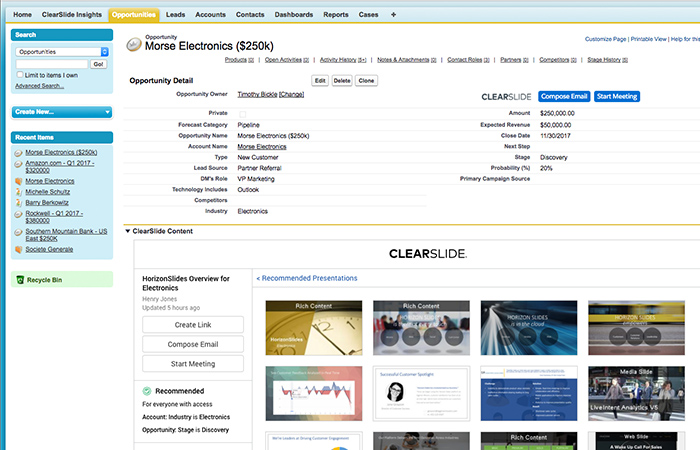Go to the Home tab
This screenshot has width=700, height=450.
coord(22,15)
